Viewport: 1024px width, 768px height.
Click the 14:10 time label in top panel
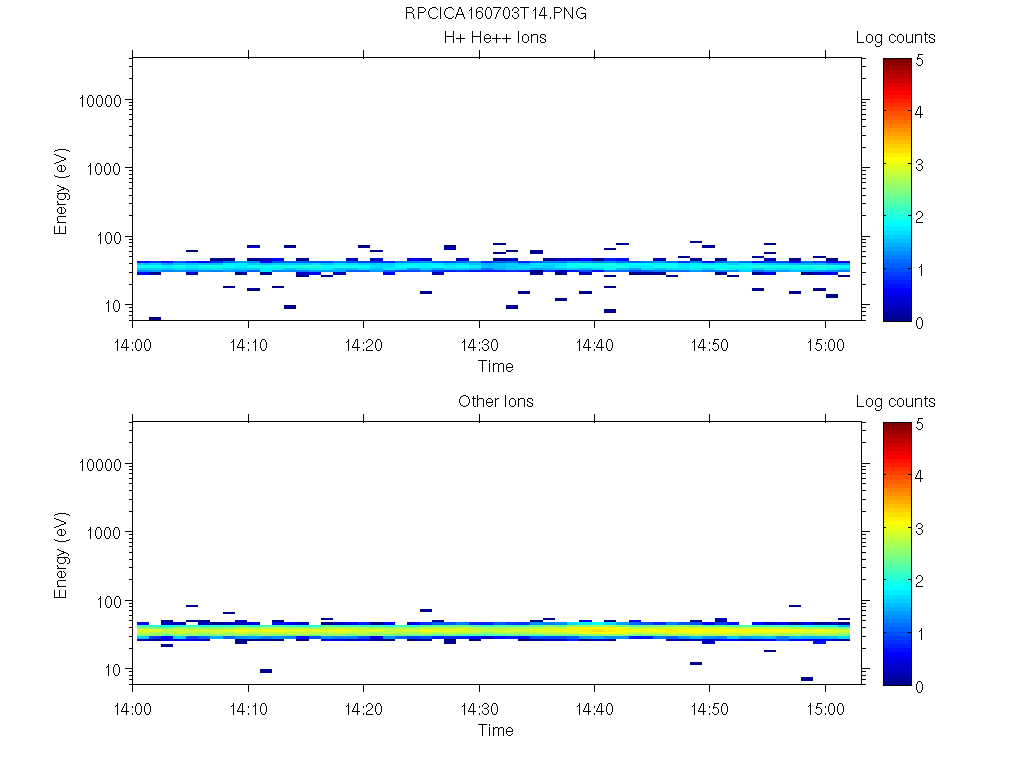tap(248, 345)
